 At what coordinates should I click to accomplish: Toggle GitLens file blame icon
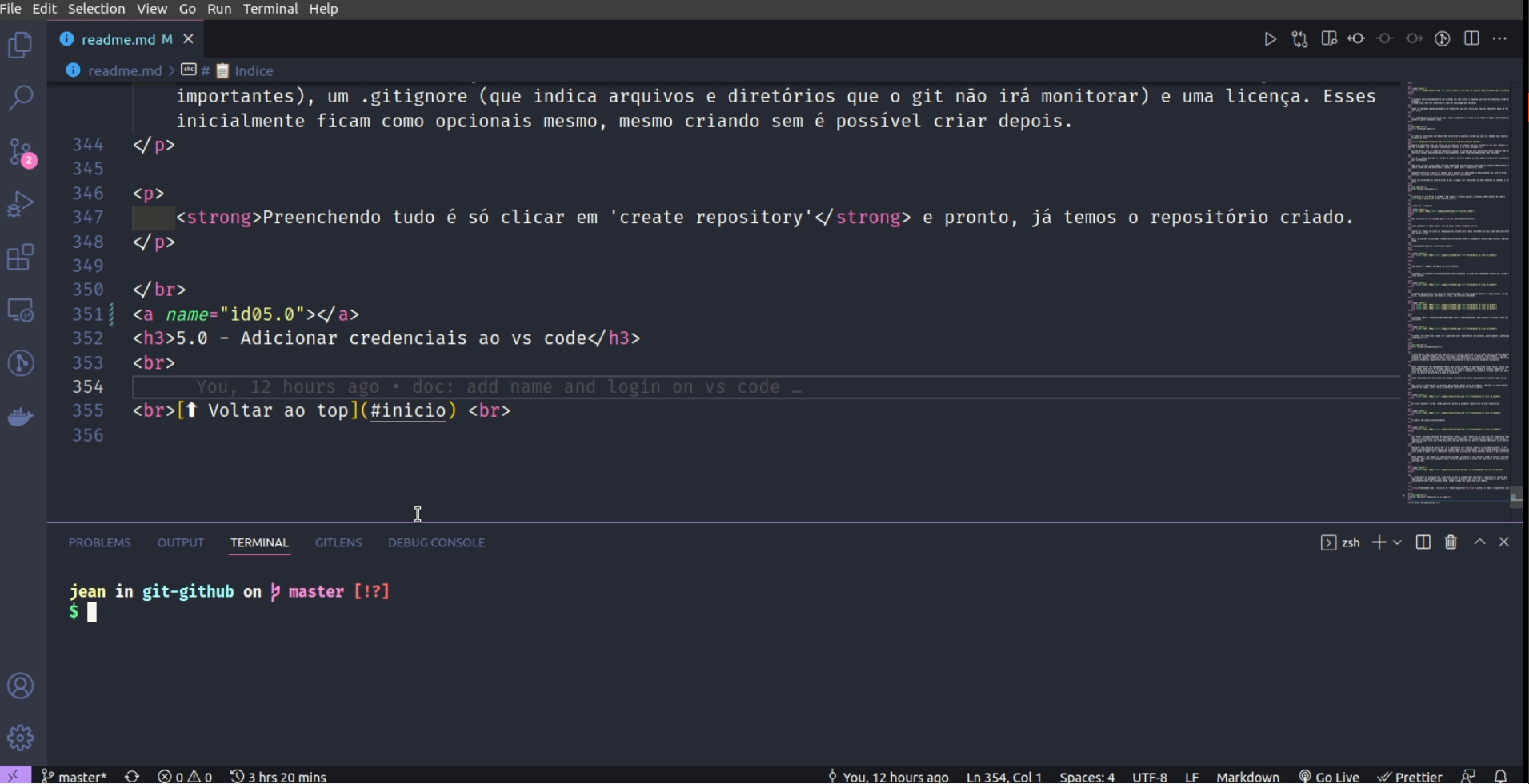pos(1443,39)
